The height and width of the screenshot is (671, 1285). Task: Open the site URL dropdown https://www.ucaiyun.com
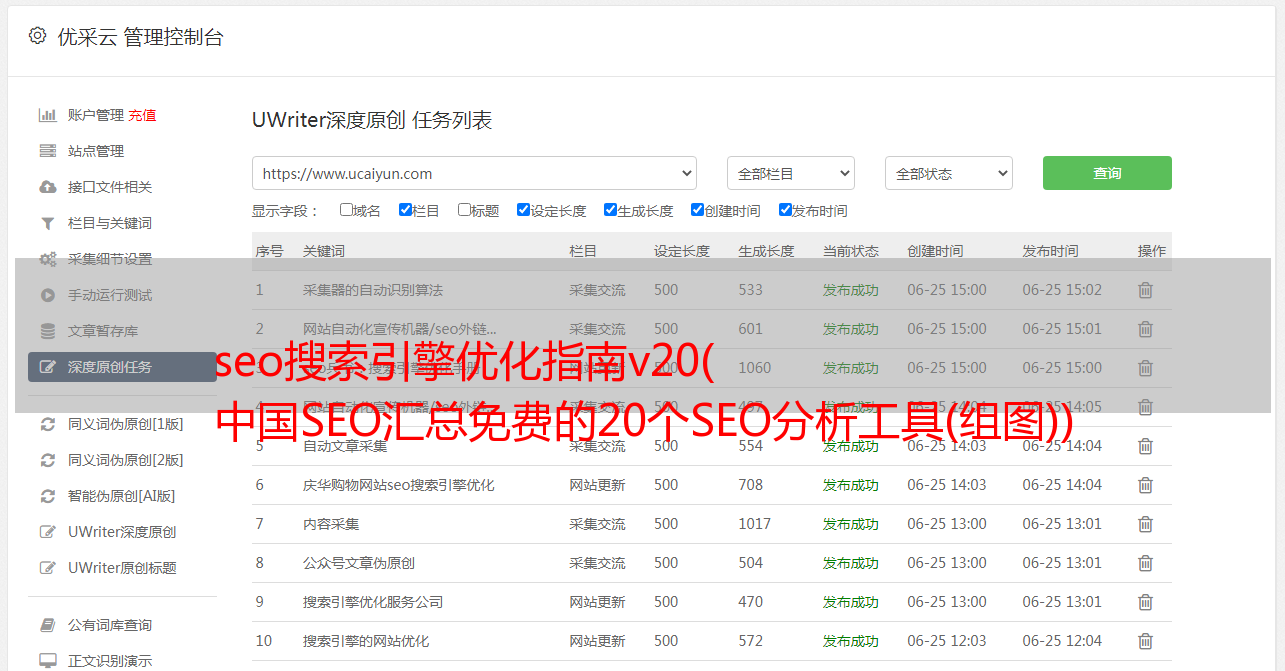pos(474,173)
